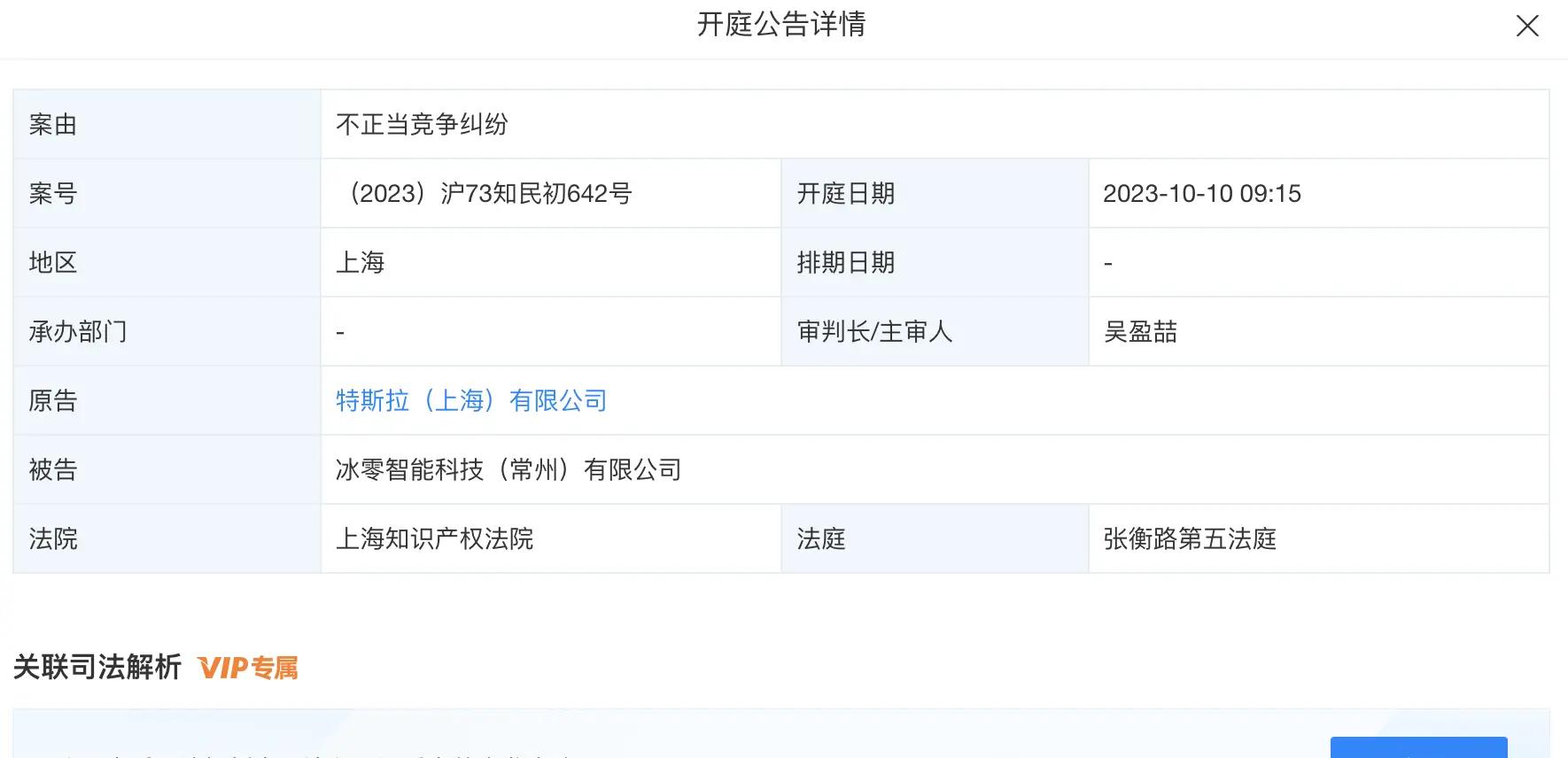
Task: Click the defendant 冰零智能科技（常州）有限公司
Action: 508,469
